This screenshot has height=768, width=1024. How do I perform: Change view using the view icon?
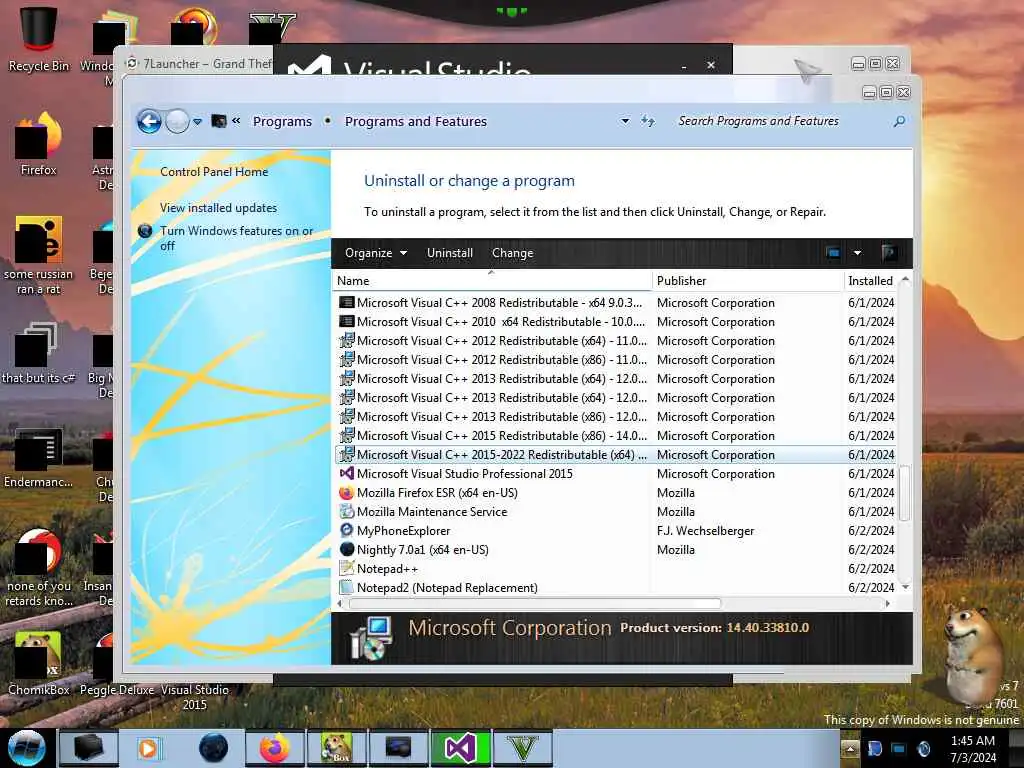click(x=833, y=253)
